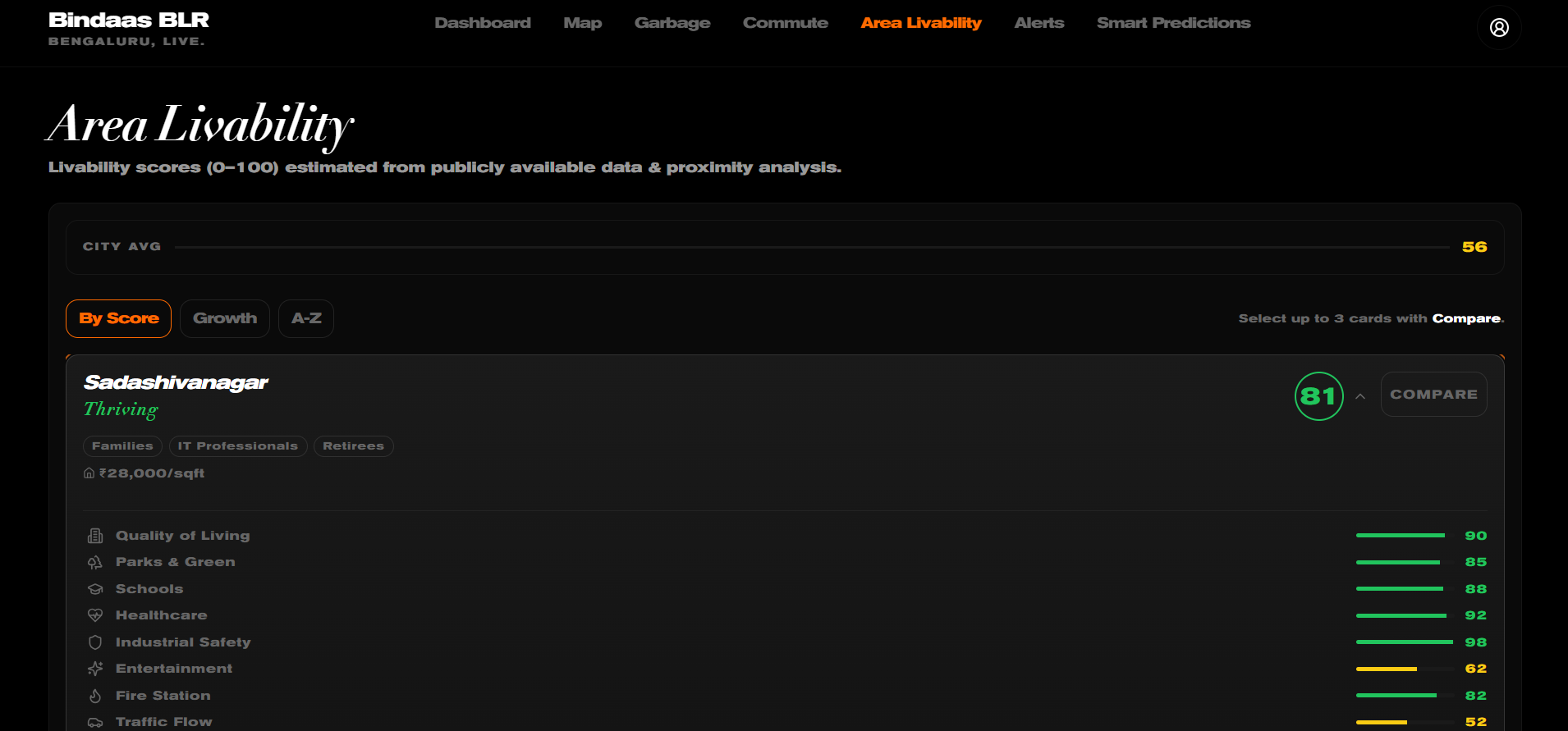Select the Area Livability nav item

click(921, 23)
